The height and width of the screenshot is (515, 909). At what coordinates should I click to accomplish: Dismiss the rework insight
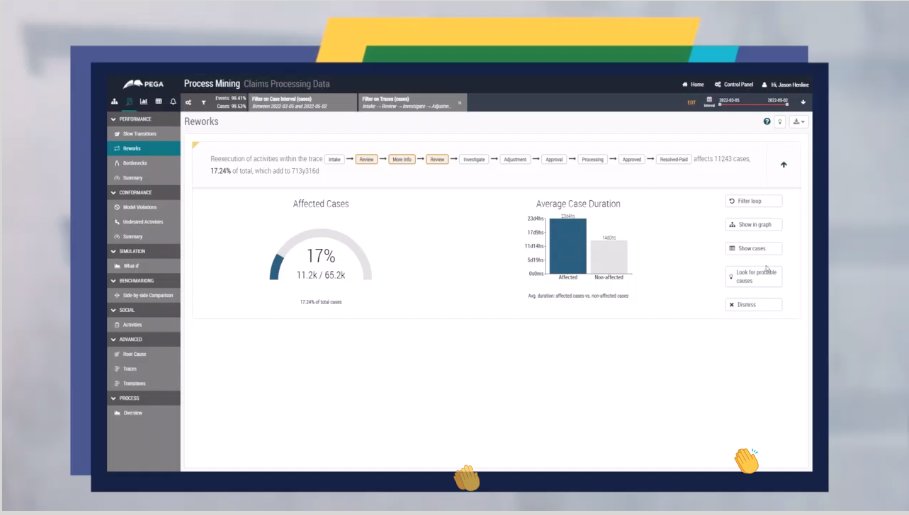coord(753,304)
